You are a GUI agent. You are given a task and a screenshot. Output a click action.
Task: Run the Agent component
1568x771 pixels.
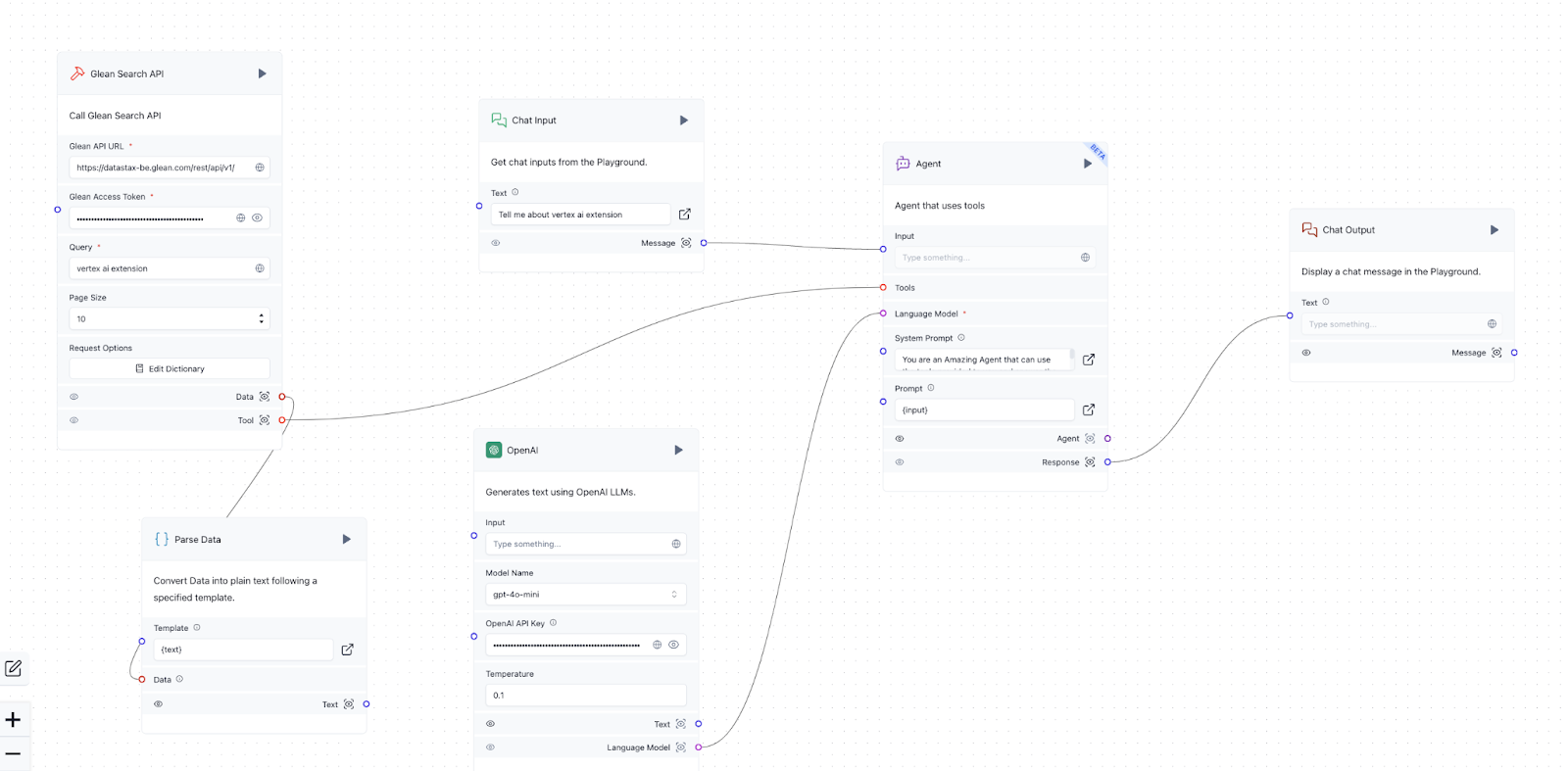pyautogui.click(x=1087, y=164)
